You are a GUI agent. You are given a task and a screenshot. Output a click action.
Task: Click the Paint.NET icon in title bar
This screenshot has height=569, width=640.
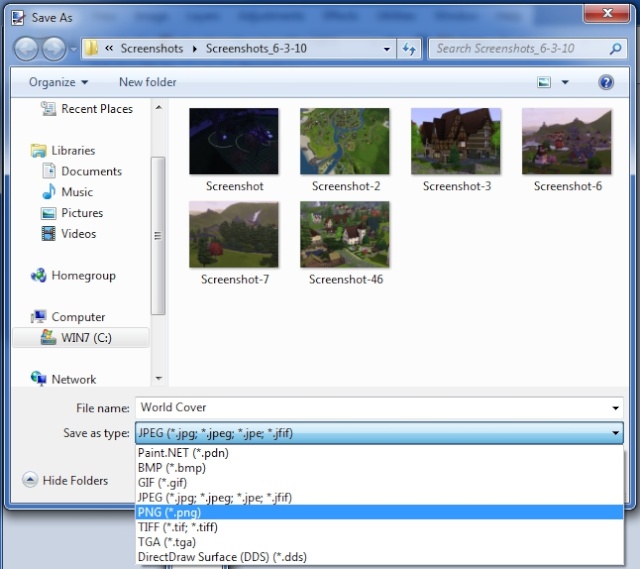point(18,18)
